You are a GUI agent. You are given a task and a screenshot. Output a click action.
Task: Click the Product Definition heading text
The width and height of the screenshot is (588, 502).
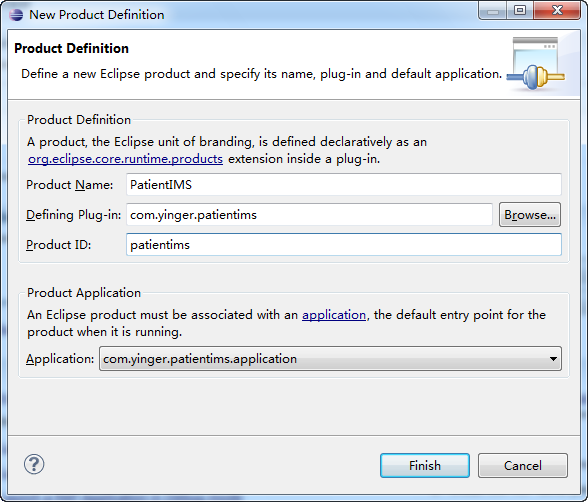(x=71, y=48)
